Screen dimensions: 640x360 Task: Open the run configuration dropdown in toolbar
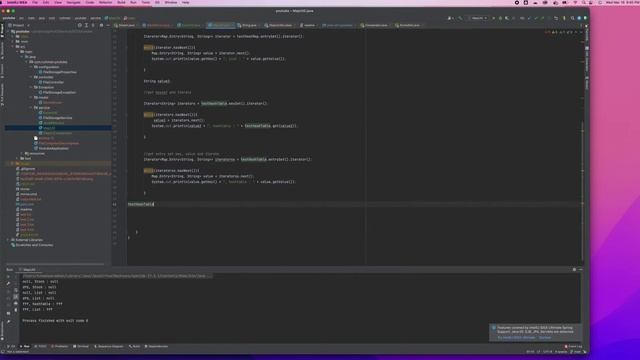479,18
